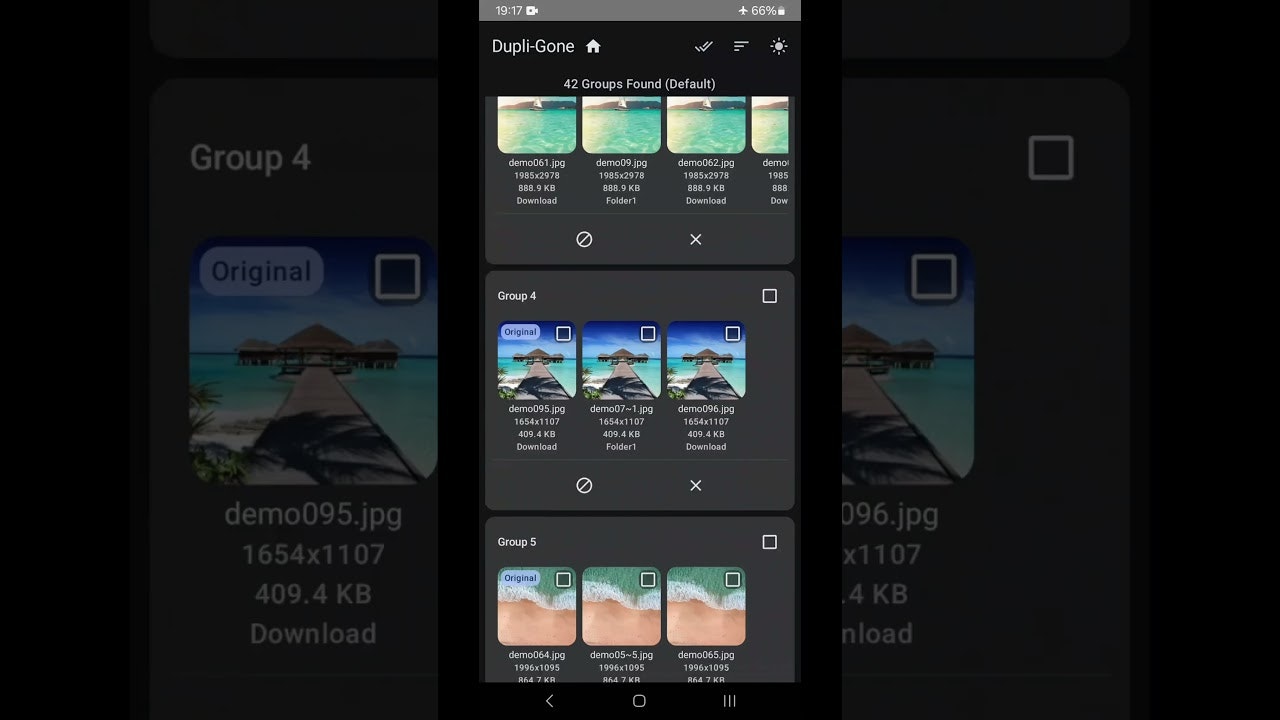Check the checkbox on the demo095.jpg thumbnail

(x=563, y=334)
